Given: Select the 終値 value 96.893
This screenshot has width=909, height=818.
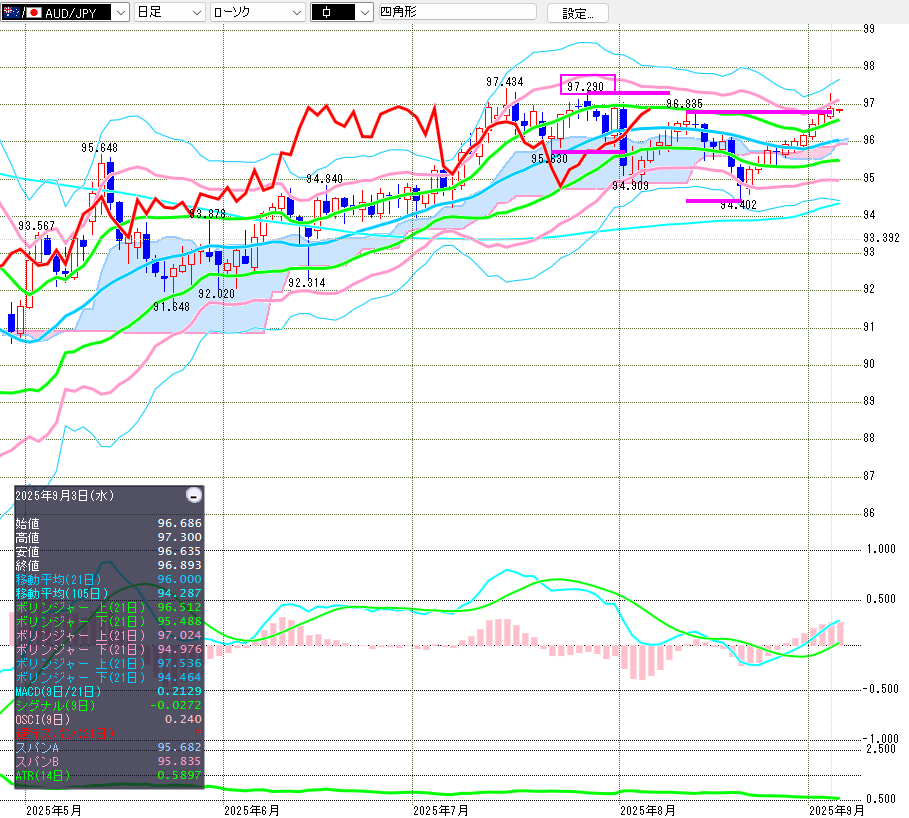Looking at the screenshot, I should [180, 565].
